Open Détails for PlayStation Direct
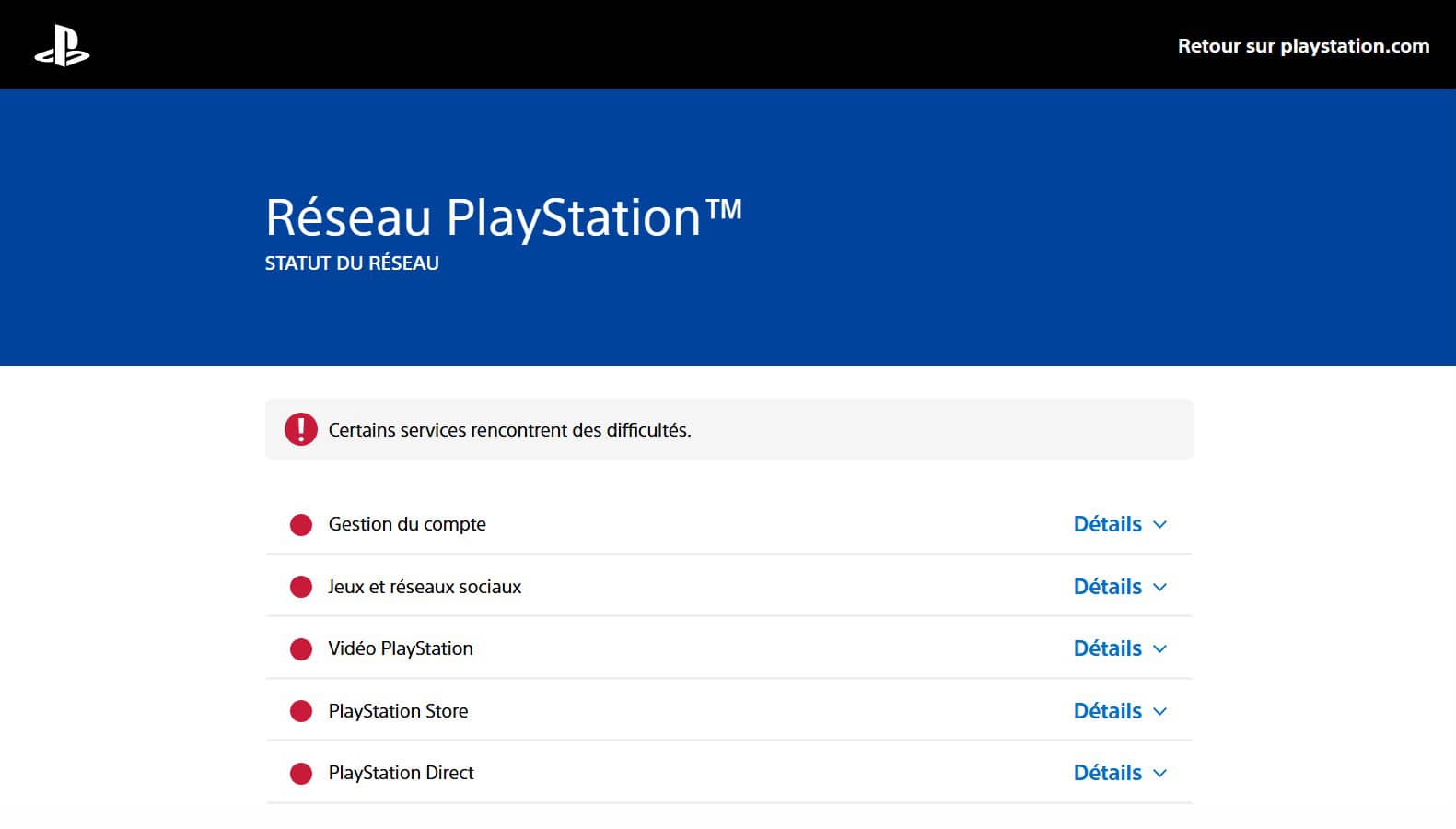This screenshot has width=1456, height=829. pos(1107,773)
